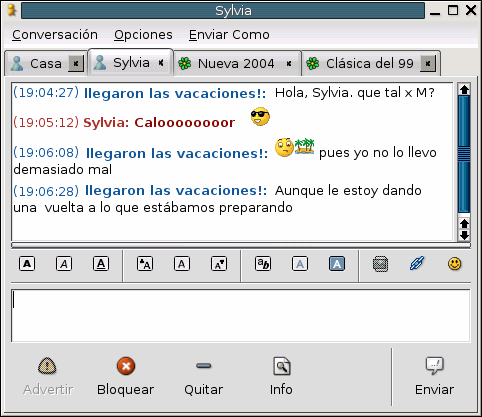Click the normal font size icon
Viewport: 482px width, 417px height.
pos(182,264)
